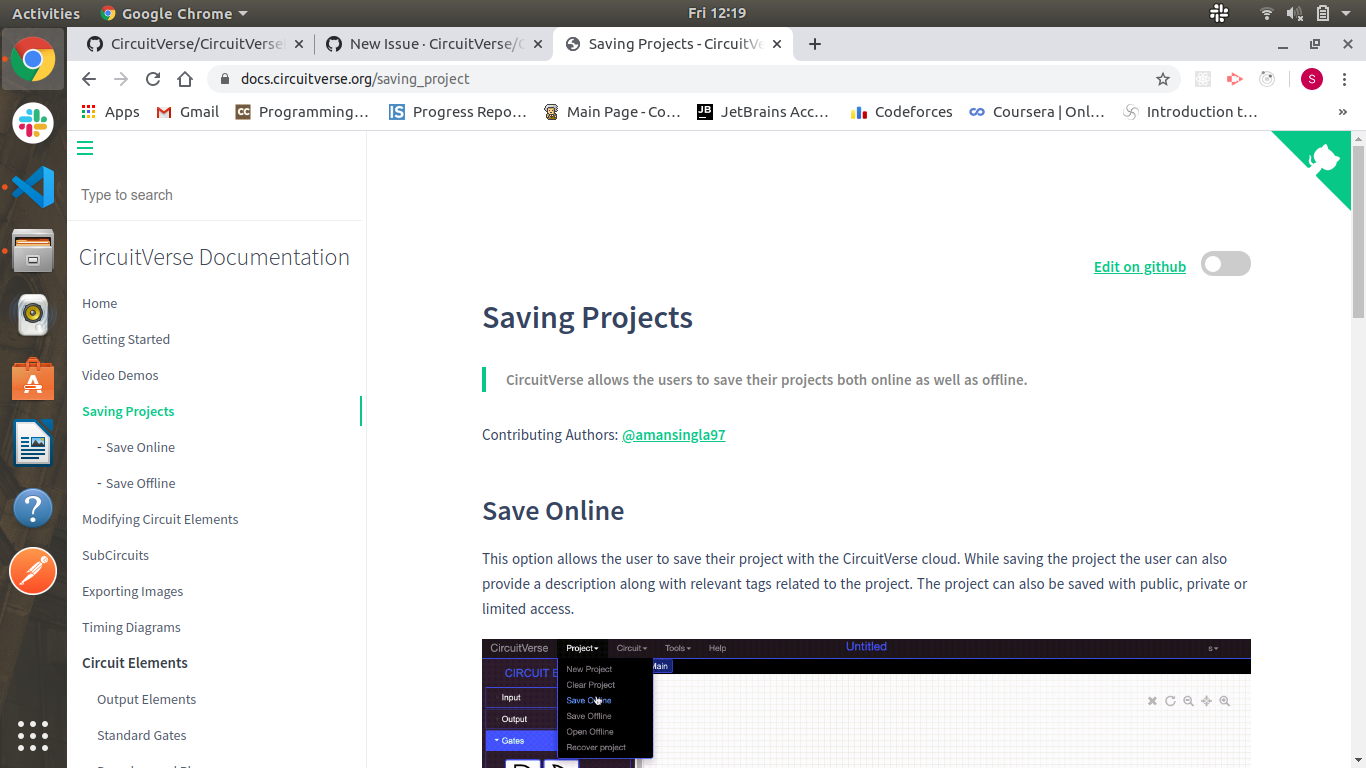Viewport: 1366px width, 768px height.
Task: Expand the bookmarks overflow chevron
Action: coord(1345,112)
